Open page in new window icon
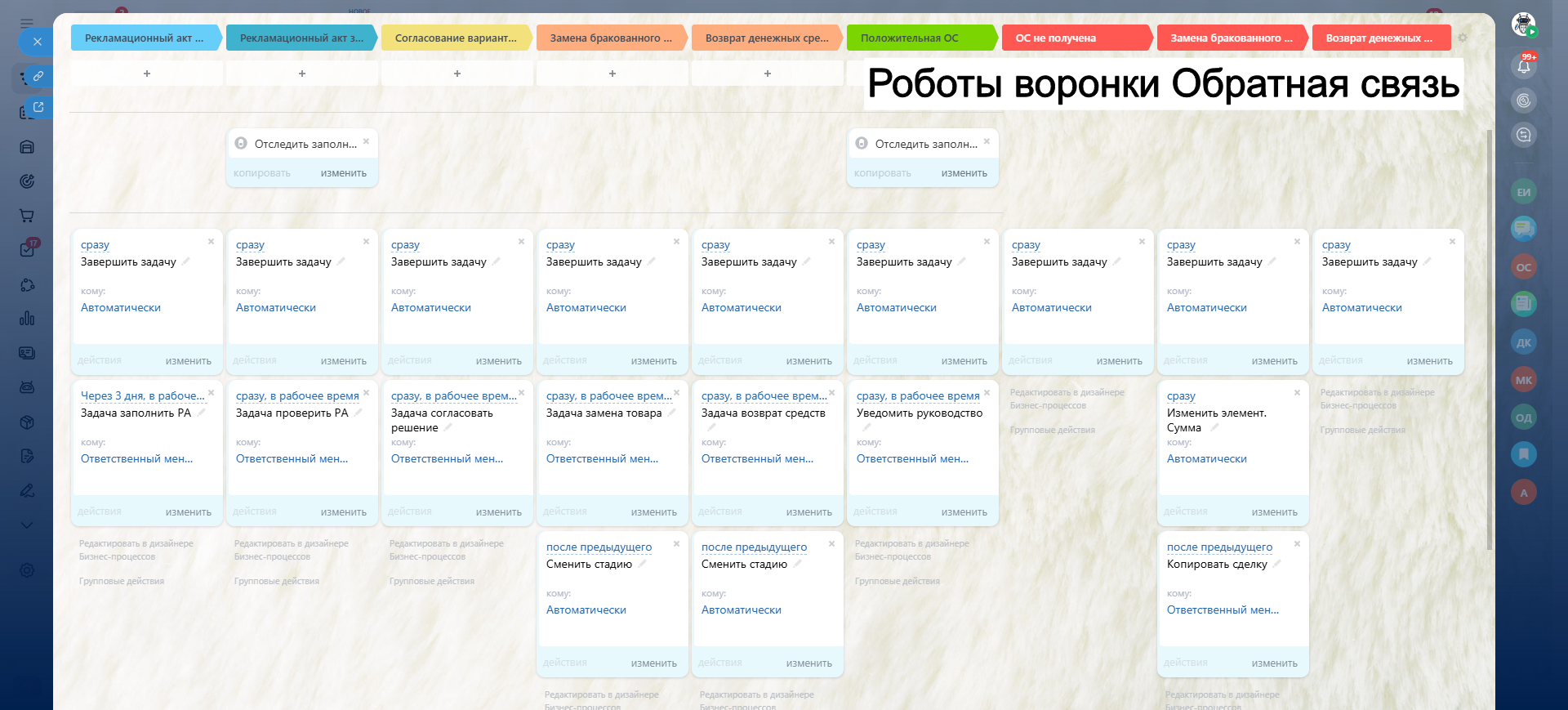Screen dimensions: 1568x710 (x=38, y=107)
